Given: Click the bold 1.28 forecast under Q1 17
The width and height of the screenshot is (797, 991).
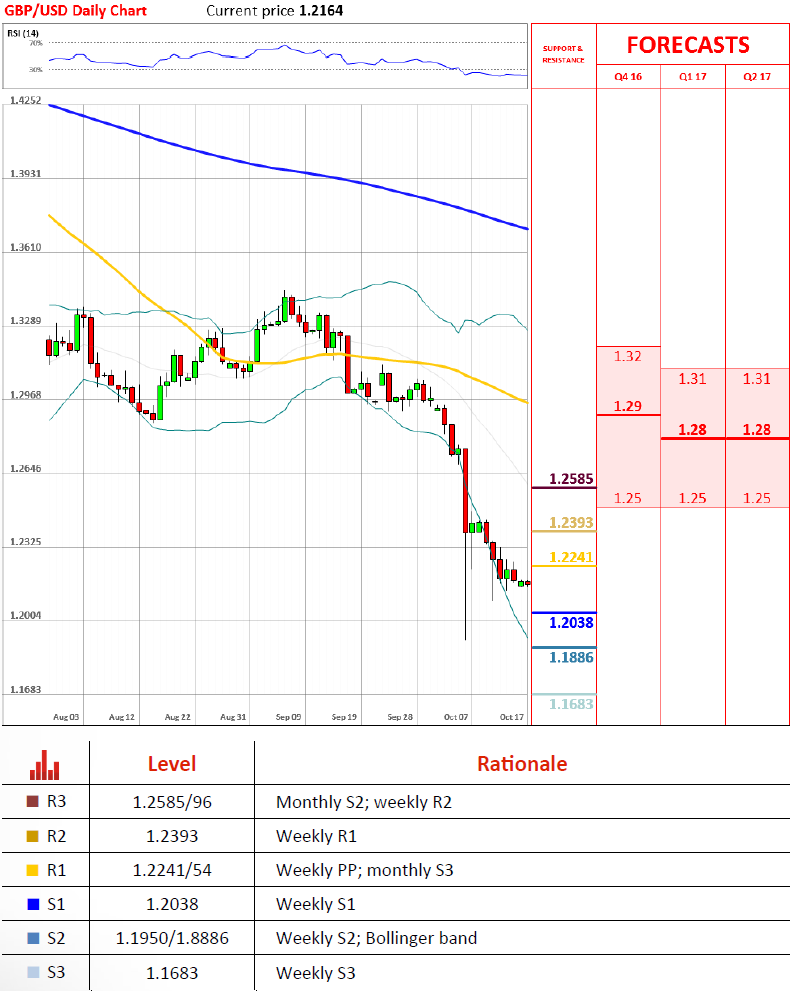Looking at the screenshot, I should point(693,430).
